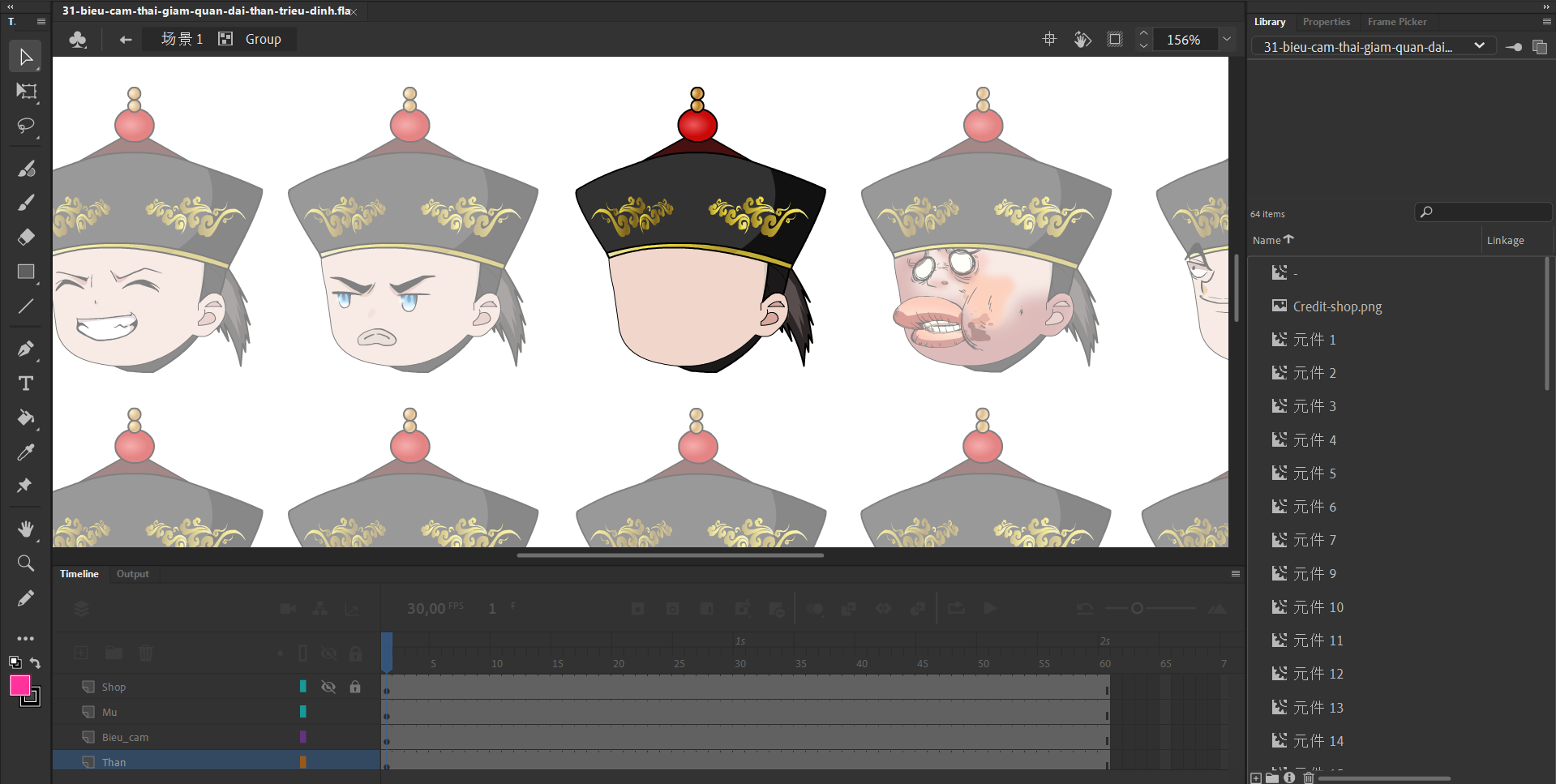Switch to the Output tab
The height and width of the screenshot is (784, 1556).
coord(132,574)
